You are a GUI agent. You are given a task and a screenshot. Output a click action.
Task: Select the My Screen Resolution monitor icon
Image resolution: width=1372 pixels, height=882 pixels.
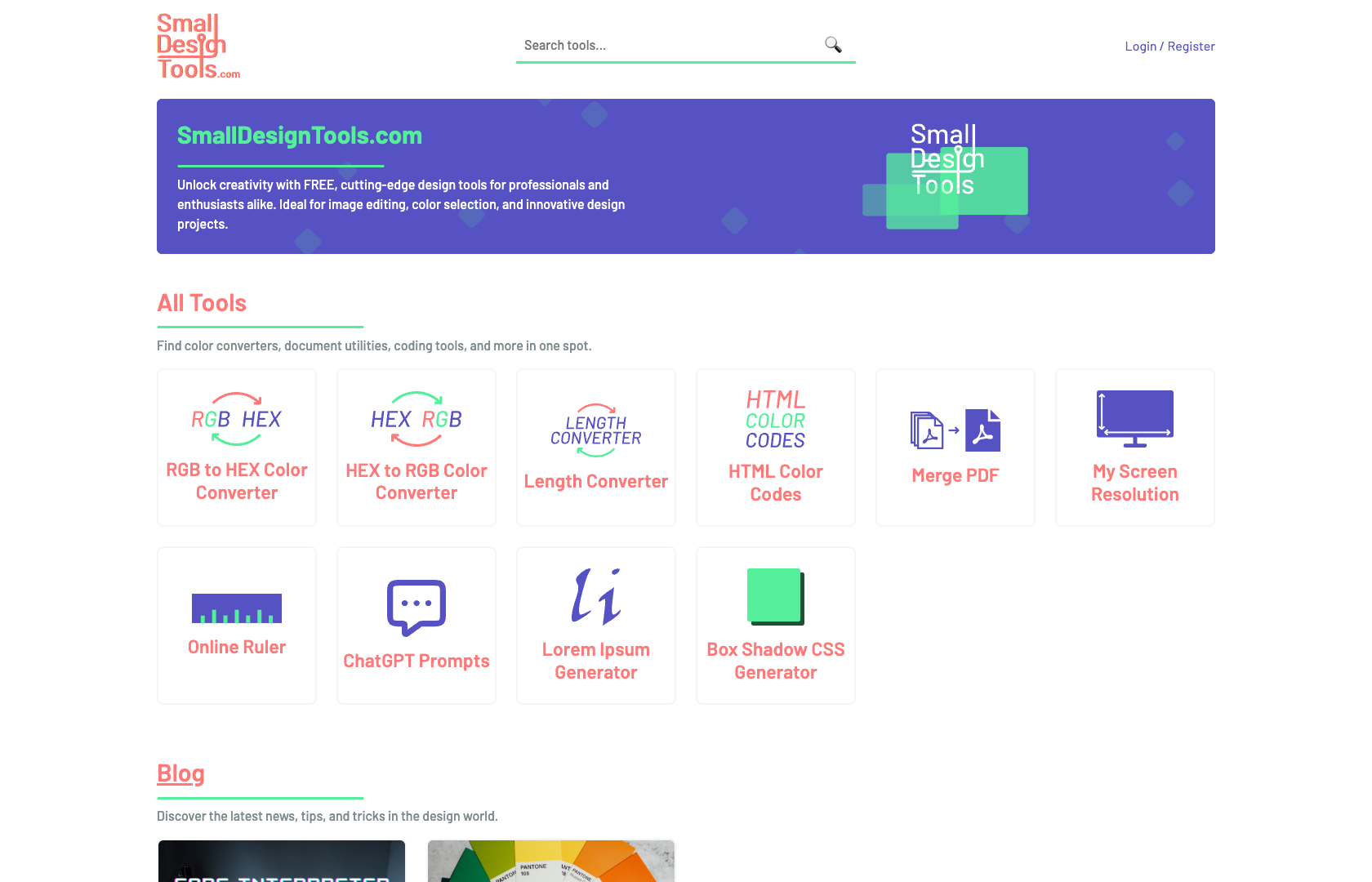point(1134,418)
